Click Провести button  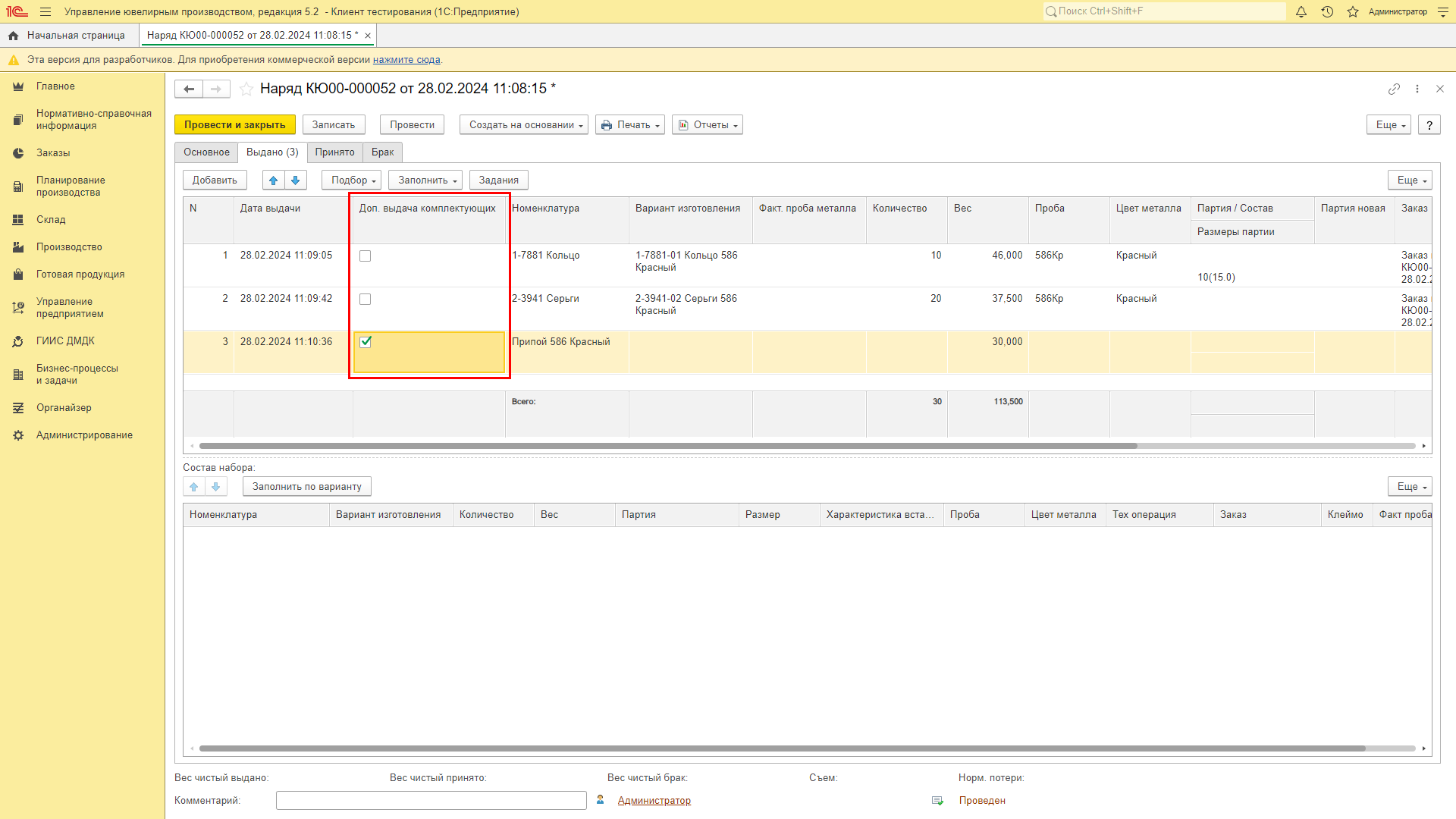click(x=413, y=125)
